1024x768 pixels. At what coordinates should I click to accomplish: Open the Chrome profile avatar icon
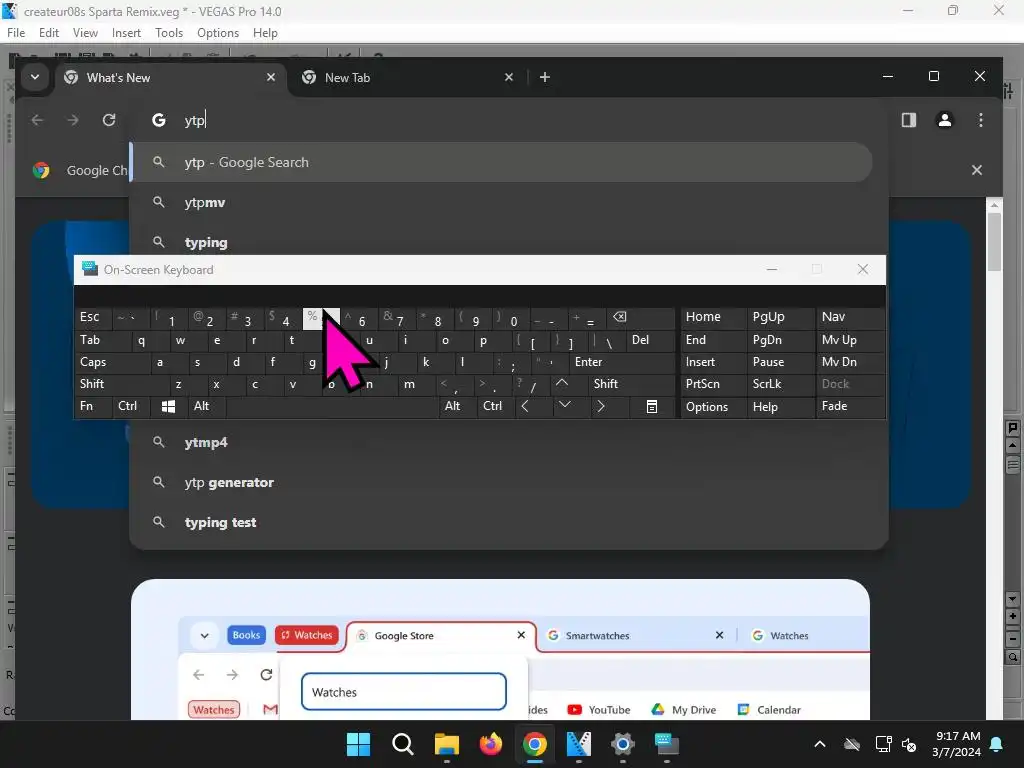[945, 120]
